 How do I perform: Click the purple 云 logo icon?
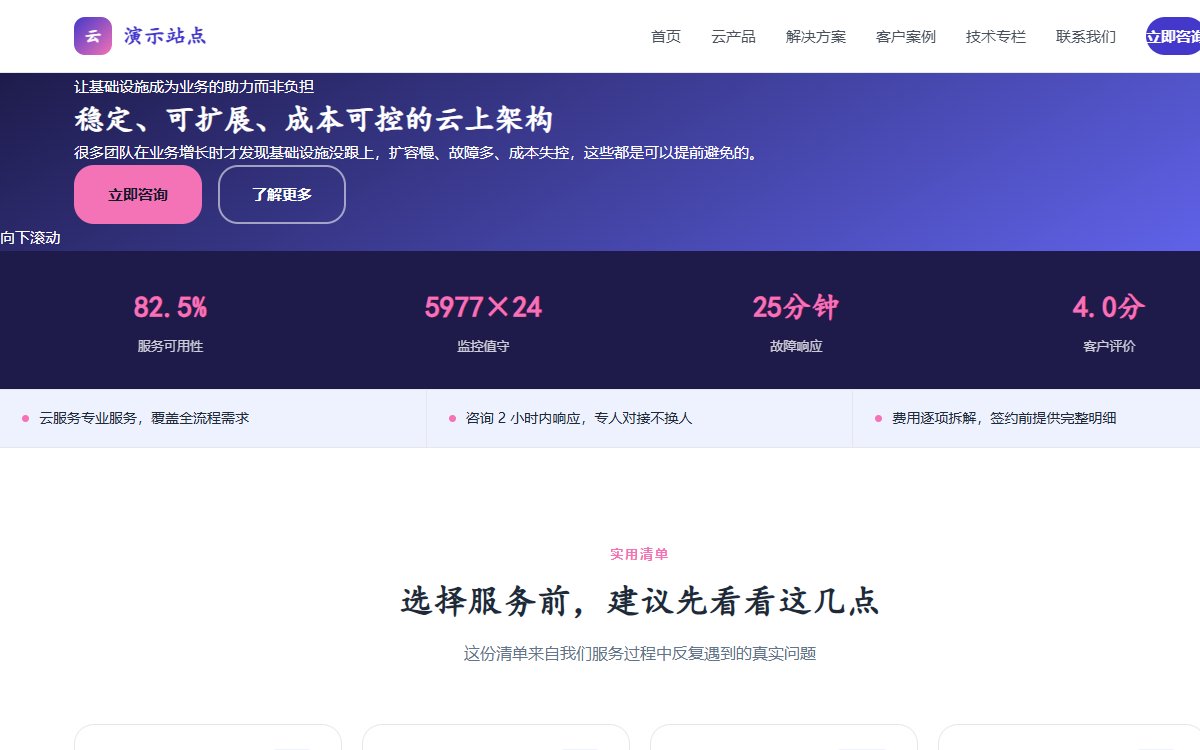tap(93, 36)
